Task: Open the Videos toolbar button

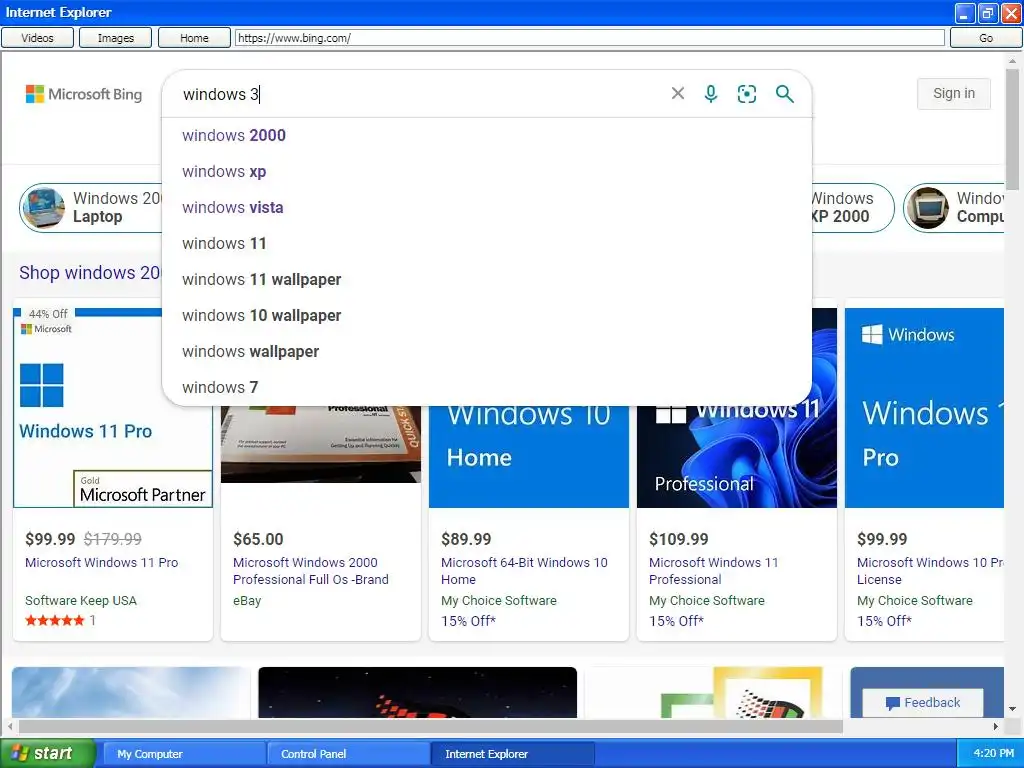Action: (37, 38)
